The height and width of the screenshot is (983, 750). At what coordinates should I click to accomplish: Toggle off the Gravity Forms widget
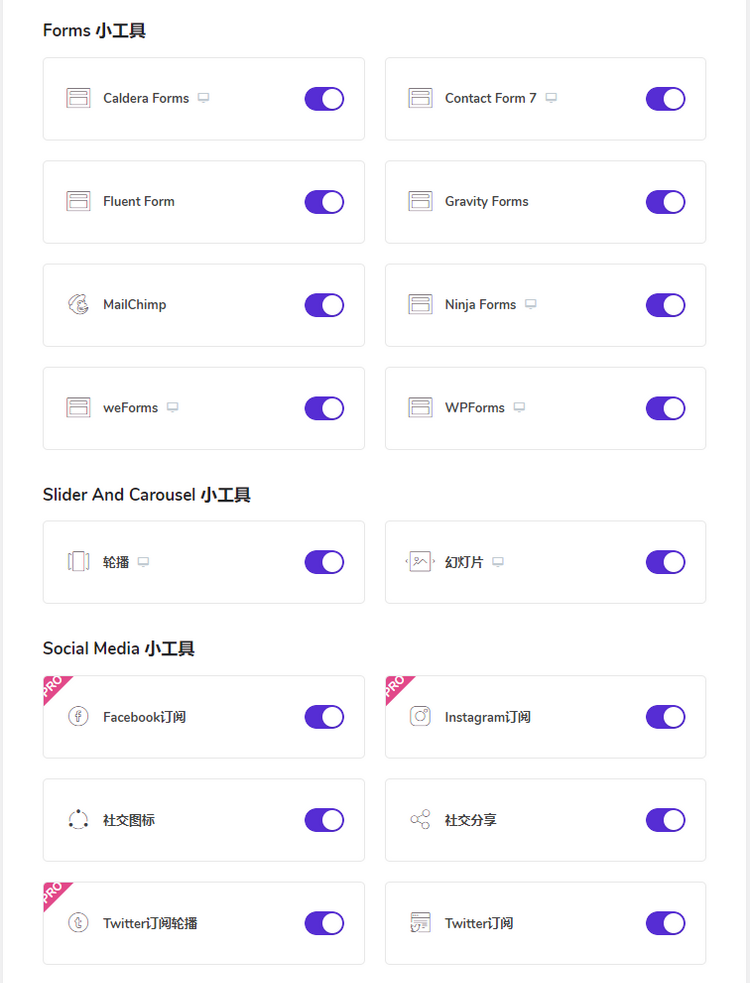click(665, 202)
